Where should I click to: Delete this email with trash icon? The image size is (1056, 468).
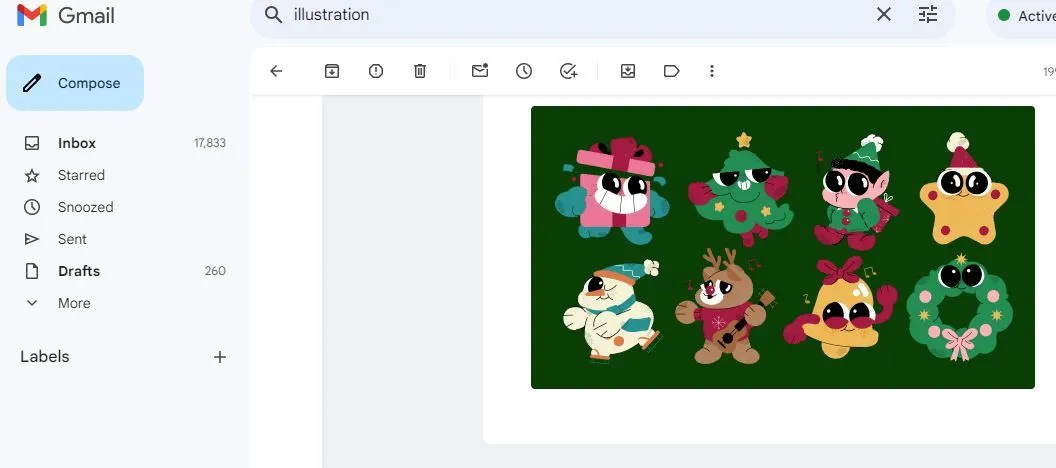[x=420, y=71]
